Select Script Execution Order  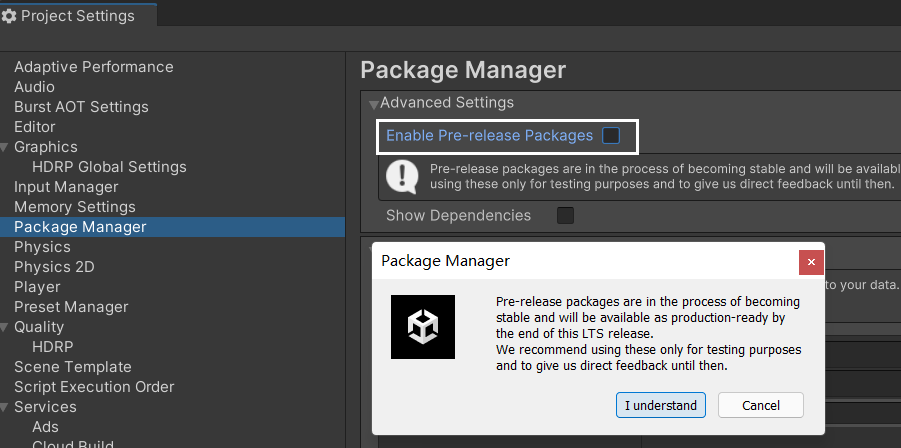point(94,387)
